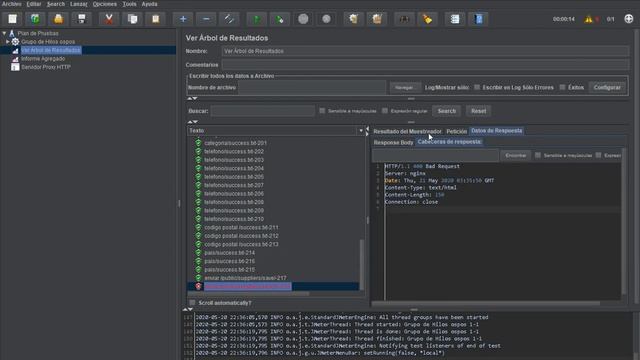Open the Ayuda menu
640x360 pixels.
pos(149,4)
